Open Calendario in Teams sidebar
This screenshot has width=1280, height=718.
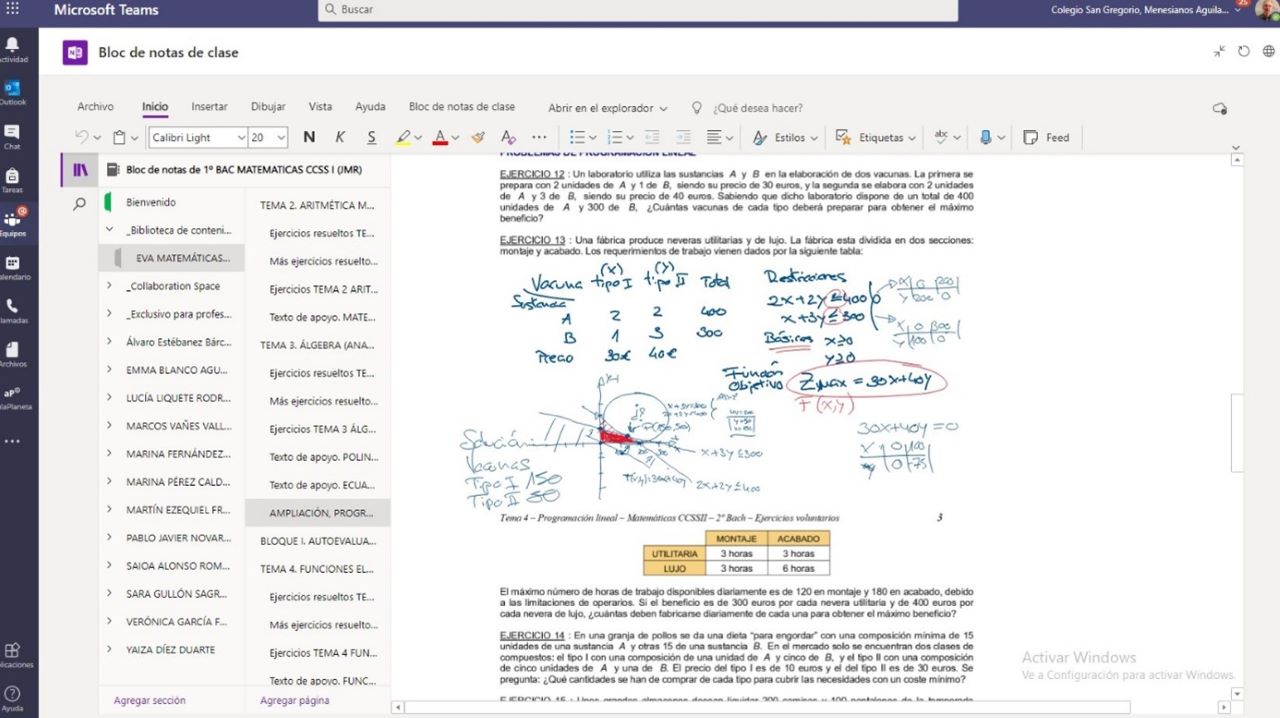[x=13, y=267]
